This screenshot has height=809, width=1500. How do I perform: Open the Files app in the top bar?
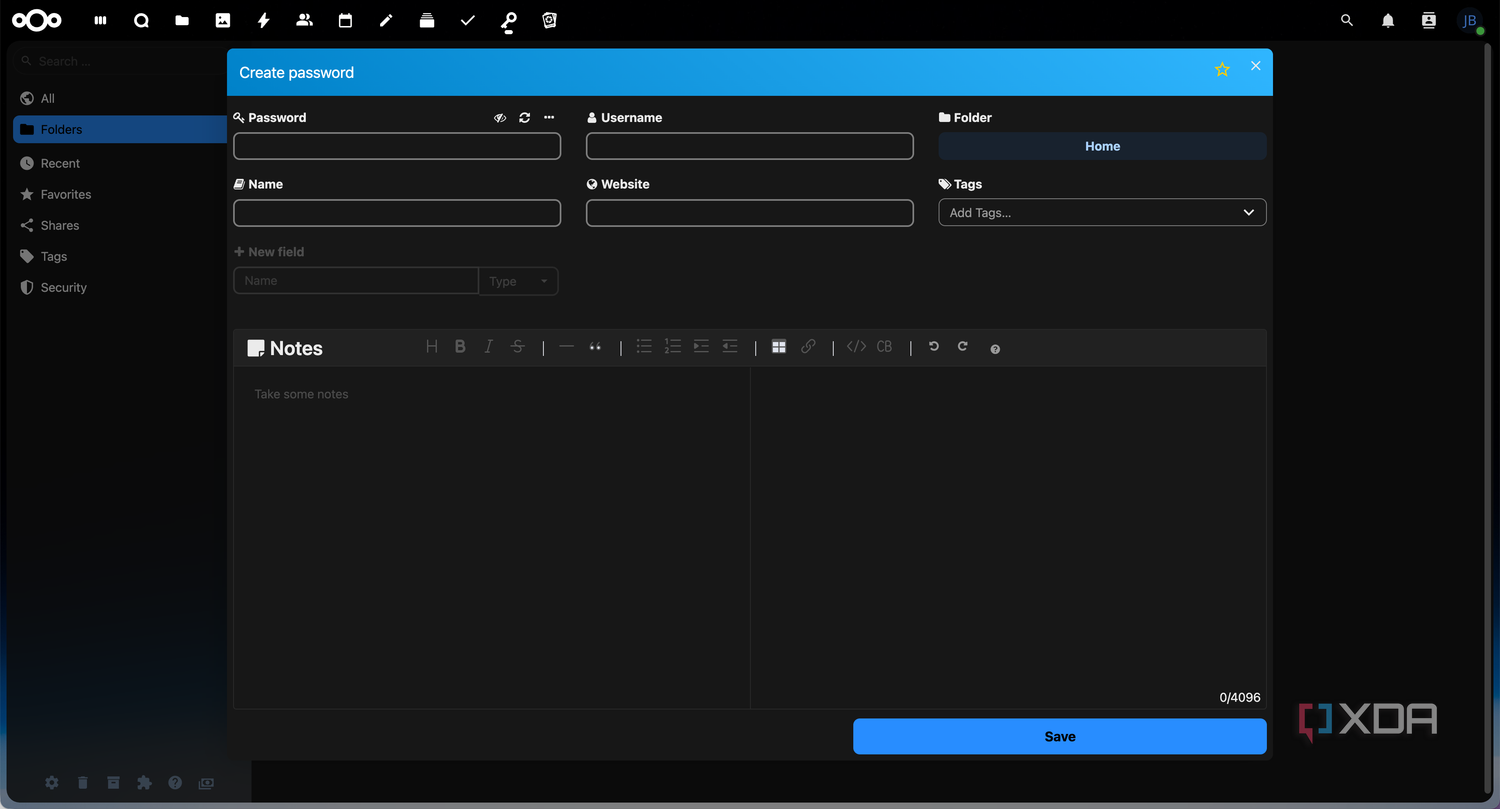[182, 20]
